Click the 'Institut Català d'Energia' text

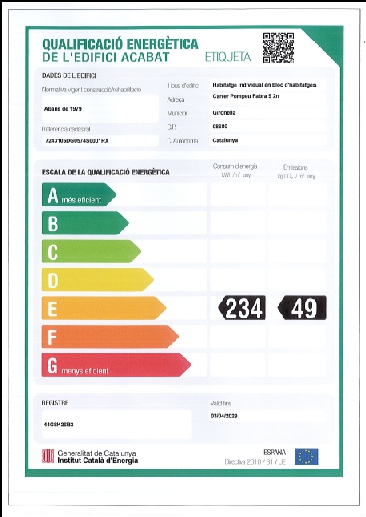click(x=98, y=461)
